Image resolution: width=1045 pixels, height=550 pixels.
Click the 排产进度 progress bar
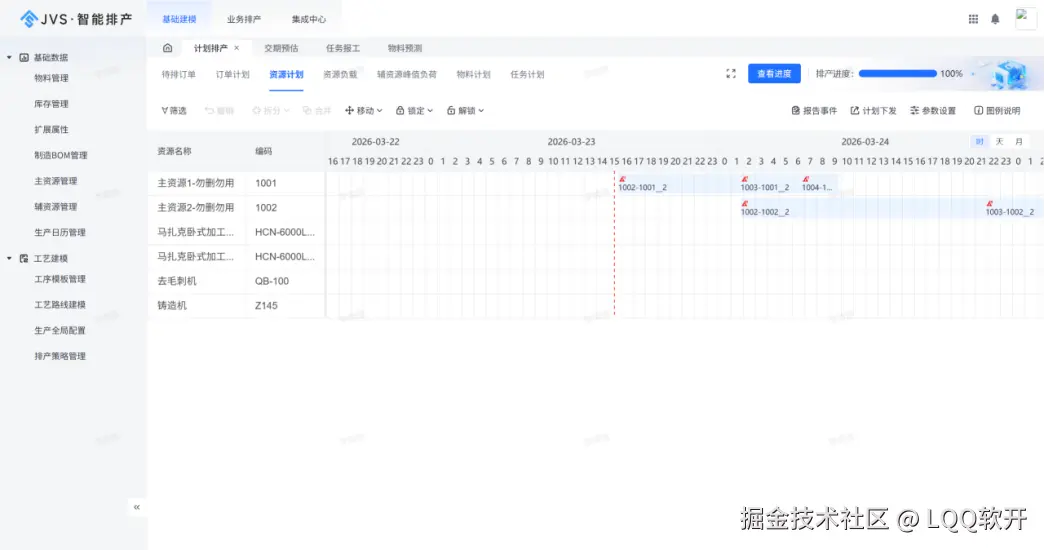pyautogui.click(x=898, y=74)
